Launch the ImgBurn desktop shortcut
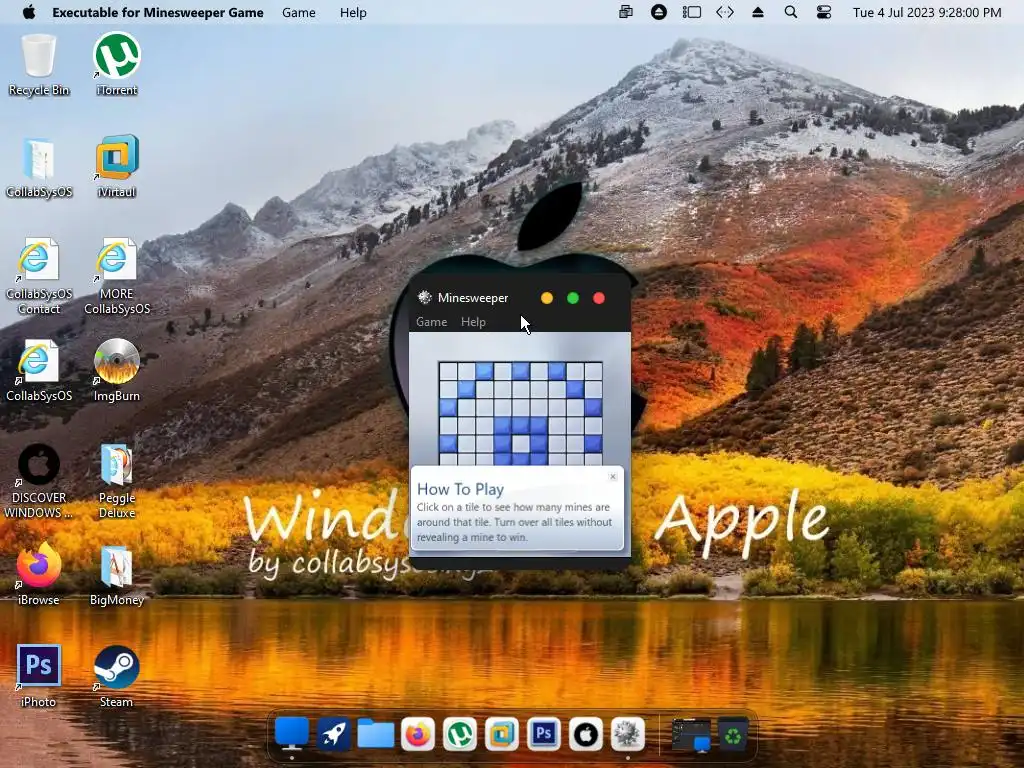1024x768 pixels. coord(116,370)
